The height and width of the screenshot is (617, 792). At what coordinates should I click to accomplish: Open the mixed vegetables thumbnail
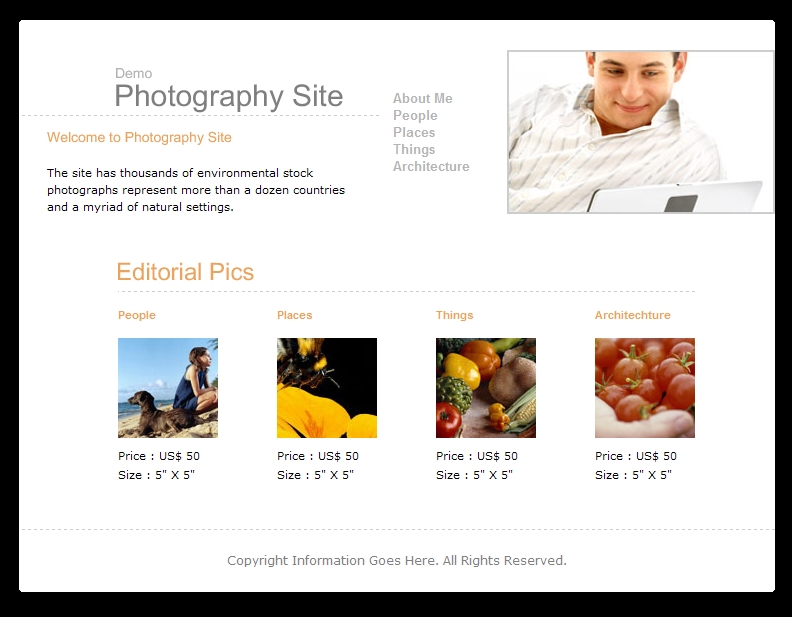[486, 388]
